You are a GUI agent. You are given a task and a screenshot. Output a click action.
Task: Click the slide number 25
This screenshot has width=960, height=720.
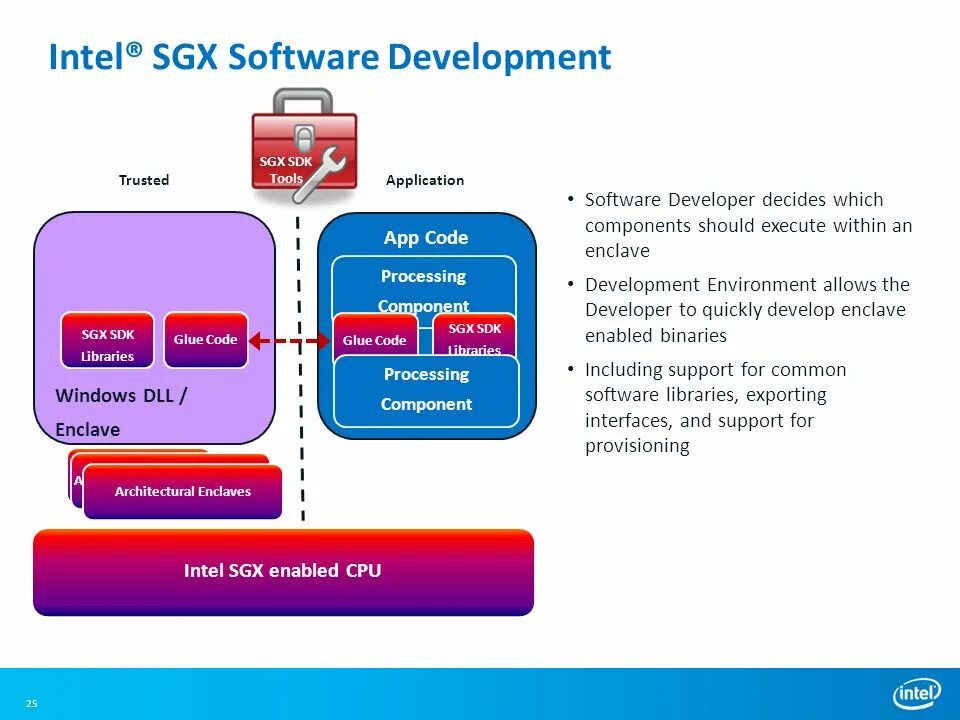point(32,703)
